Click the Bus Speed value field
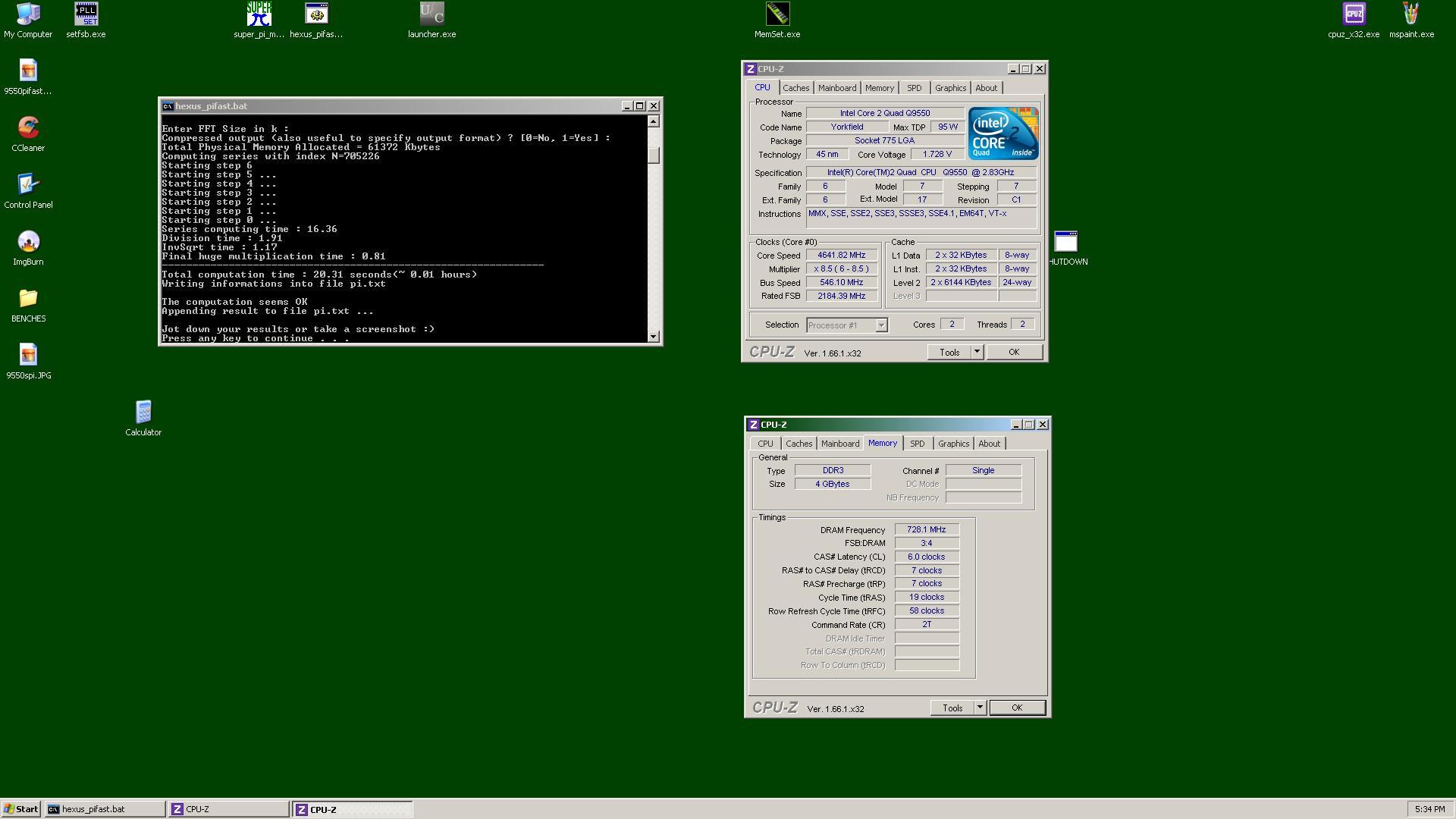 pyautogui.click(x=841, y=283)
